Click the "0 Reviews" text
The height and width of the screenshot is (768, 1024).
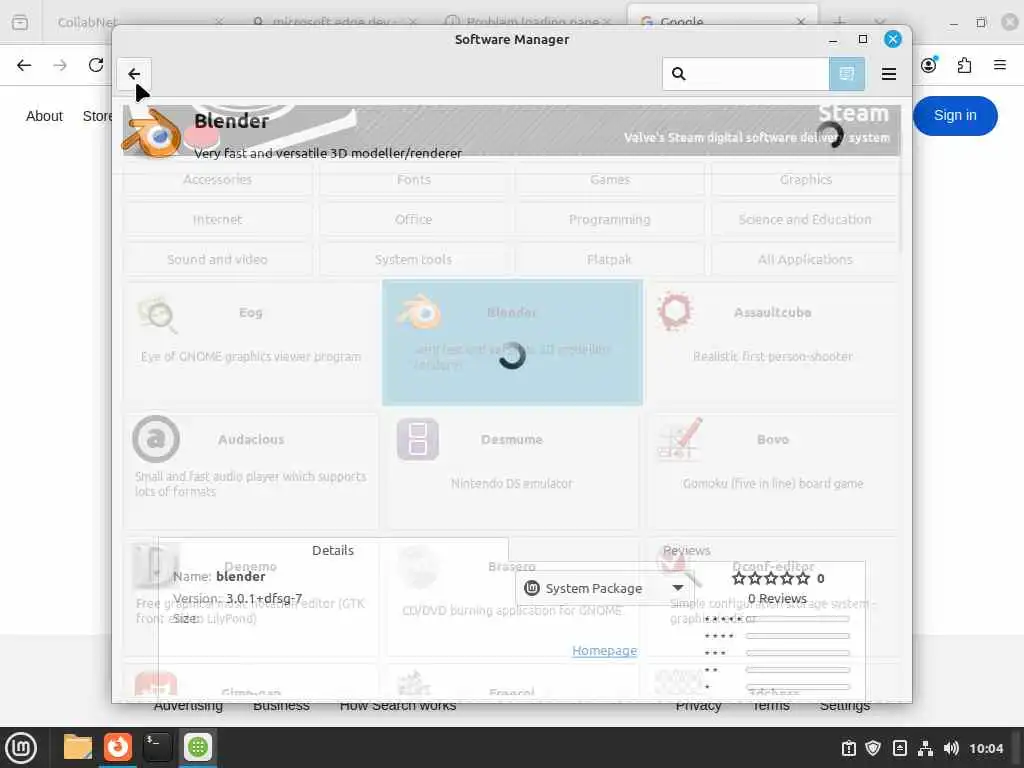[777, 599]
